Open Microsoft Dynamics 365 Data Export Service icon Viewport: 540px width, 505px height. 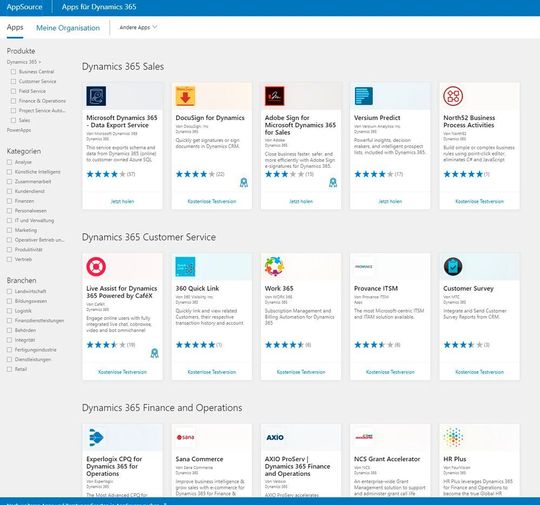96,96
